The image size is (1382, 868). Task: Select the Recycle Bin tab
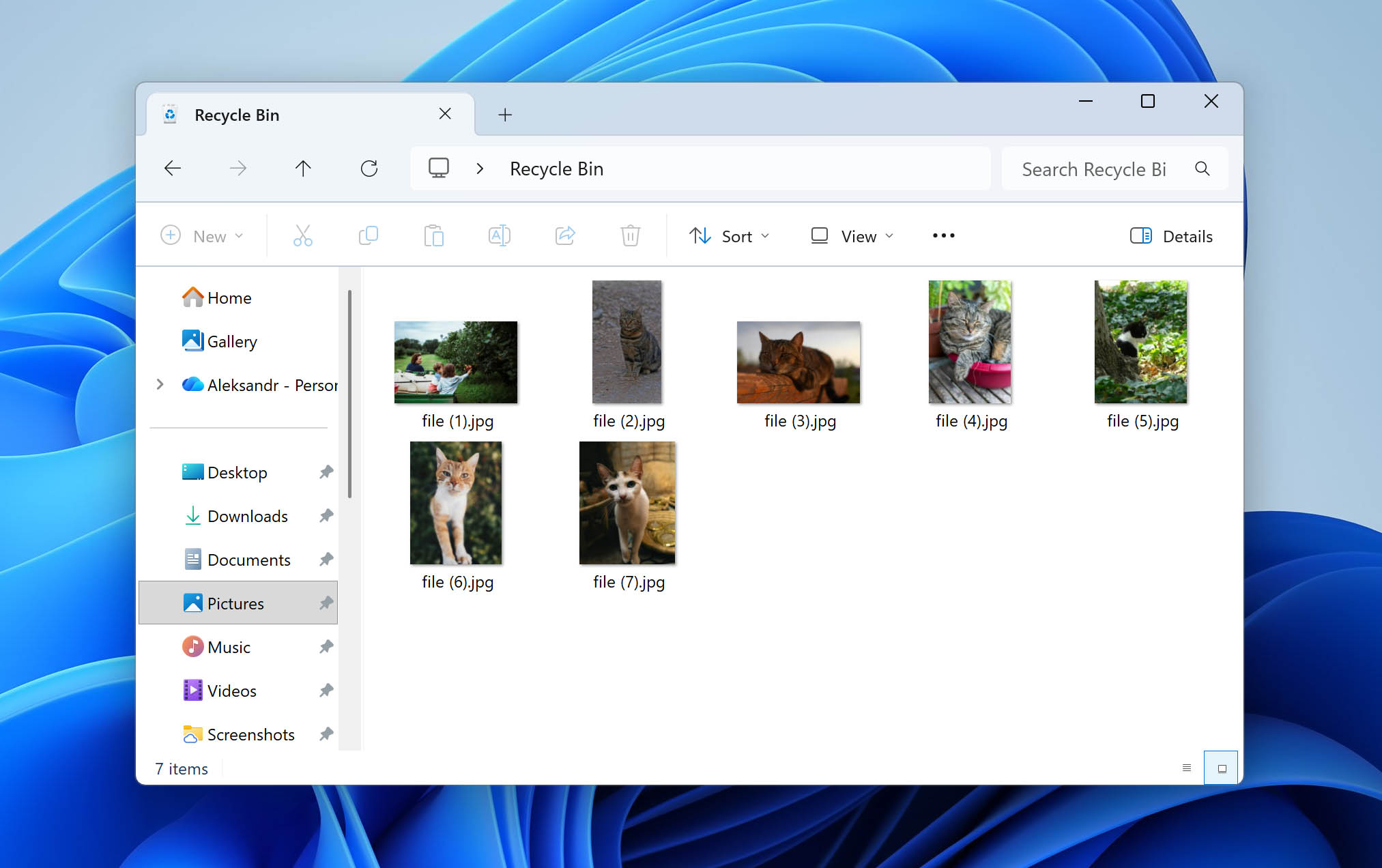(x=237, y=115)
